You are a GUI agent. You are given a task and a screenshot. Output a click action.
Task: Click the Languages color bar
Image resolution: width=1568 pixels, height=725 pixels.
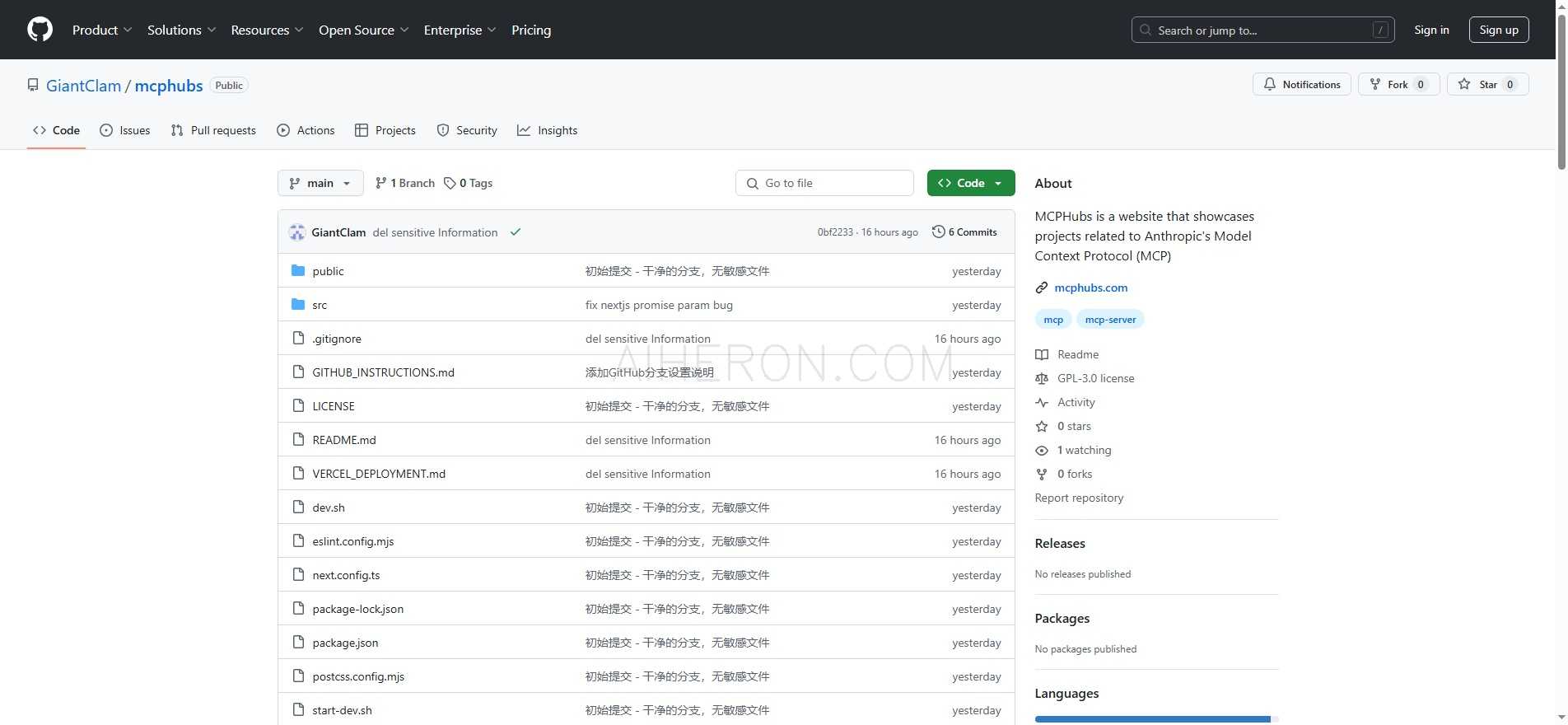coord(1156,720)
